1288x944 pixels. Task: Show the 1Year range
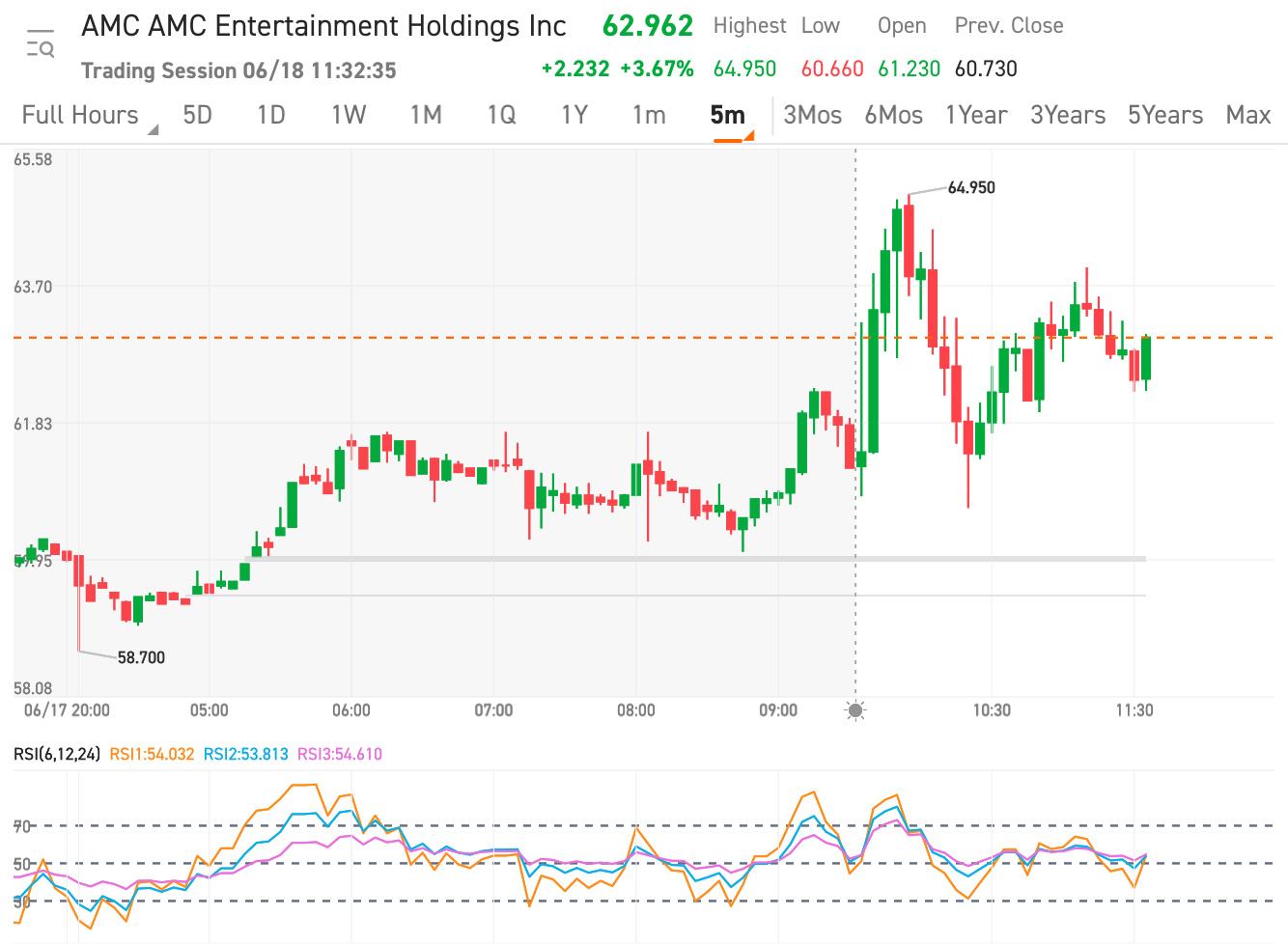click(976, 115)
